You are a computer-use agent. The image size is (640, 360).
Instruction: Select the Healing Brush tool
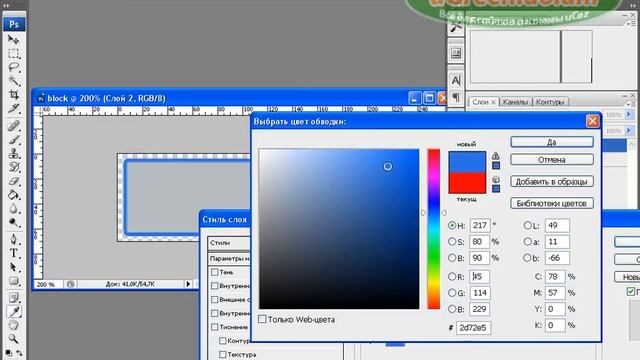13,126
